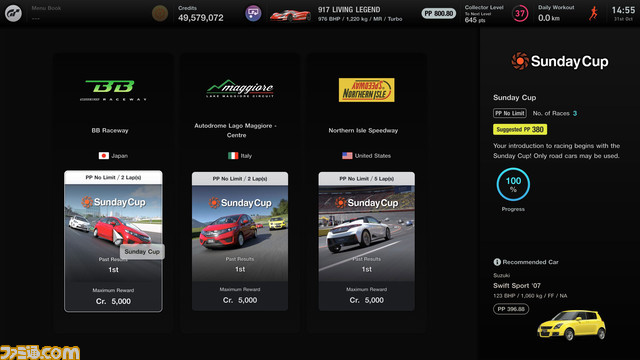Viewport: 640px width, 360px height.
Task: Click the No. of Races 3 text
Action: pyautogui.click(x=555, y=113)
